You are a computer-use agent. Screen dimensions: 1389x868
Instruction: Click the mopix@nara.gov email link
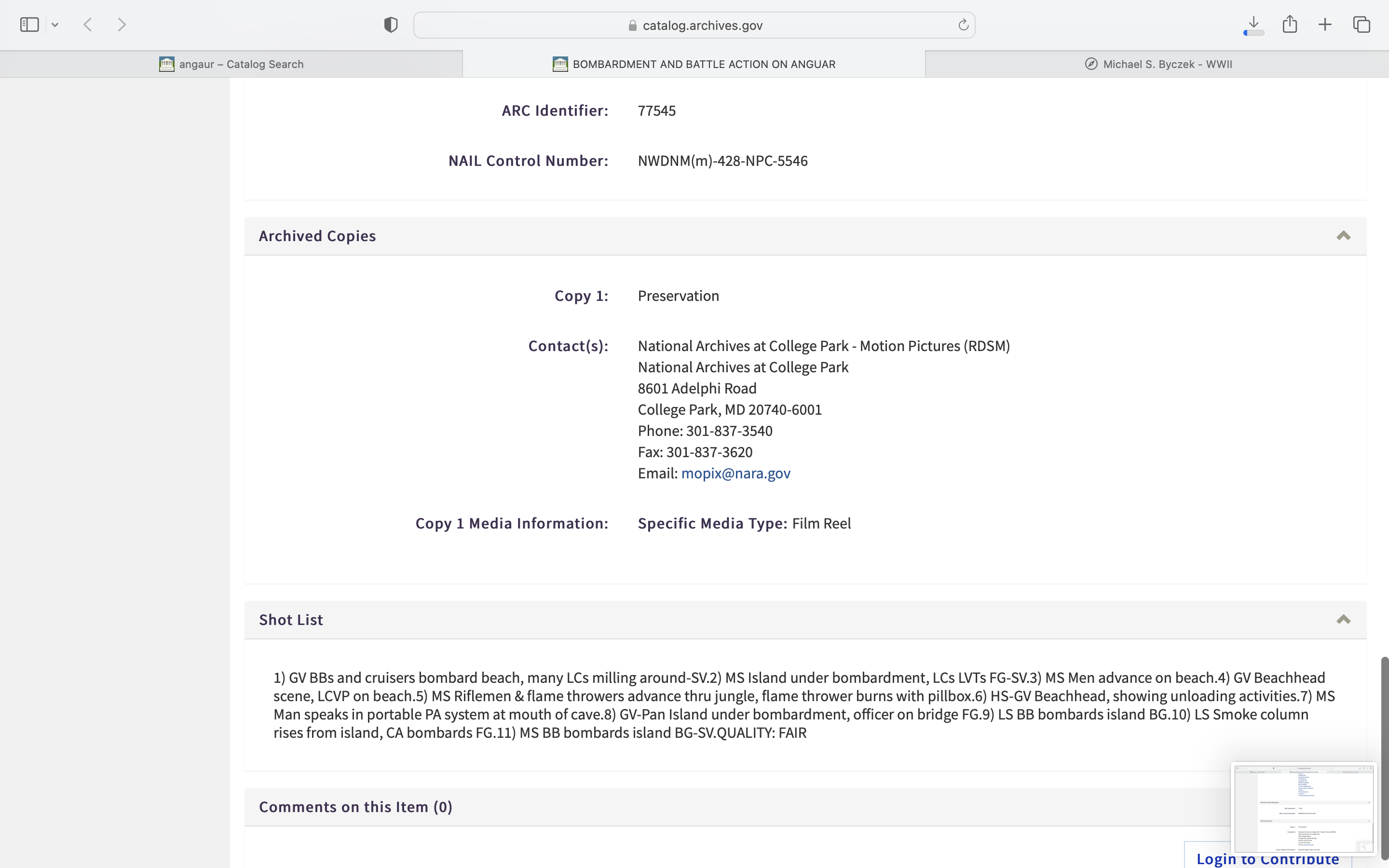735,473
